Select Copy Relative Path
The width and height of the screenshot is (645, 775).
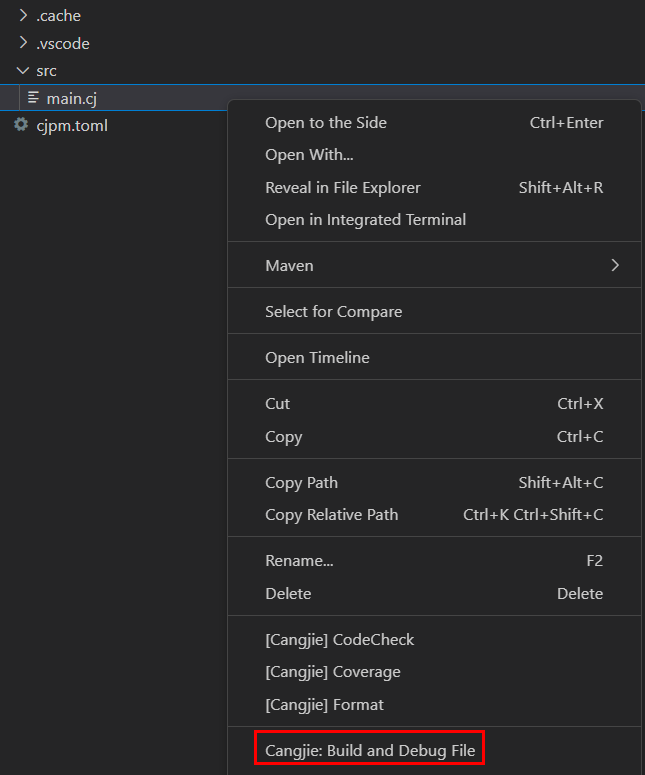[331, 515]
